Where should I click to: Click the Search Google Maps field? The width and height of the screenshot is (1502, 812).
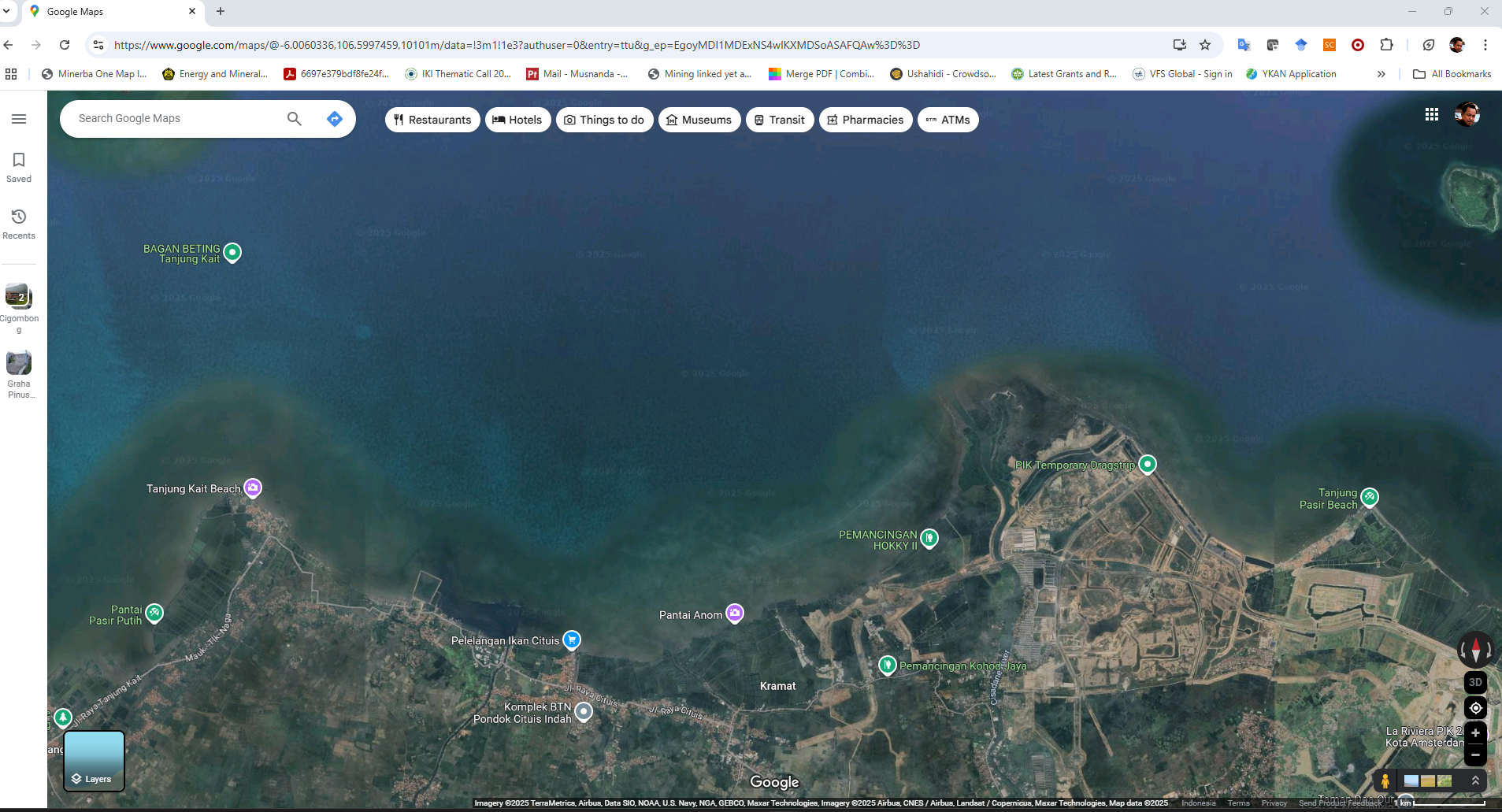point(177,119)
